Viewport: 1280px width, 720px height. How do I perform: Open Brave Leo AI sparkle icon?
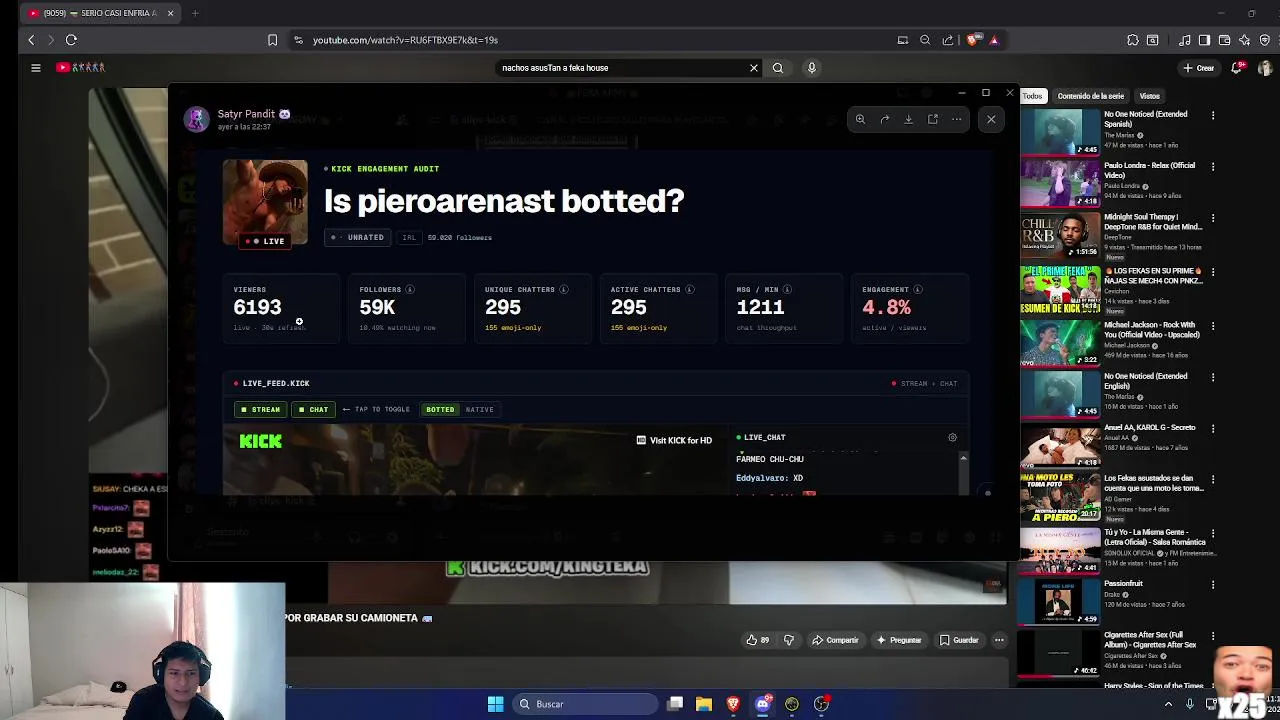coord(1244,40)
